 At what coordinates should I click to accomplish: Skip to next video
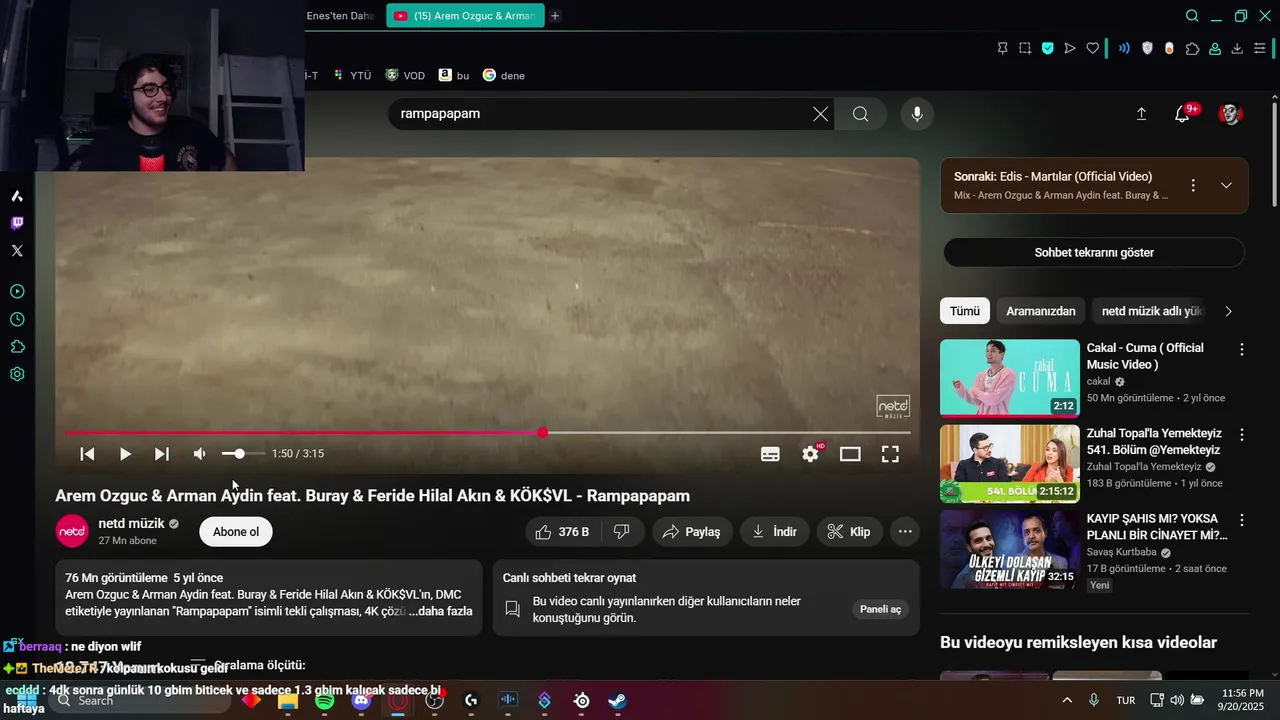point(162,454)
